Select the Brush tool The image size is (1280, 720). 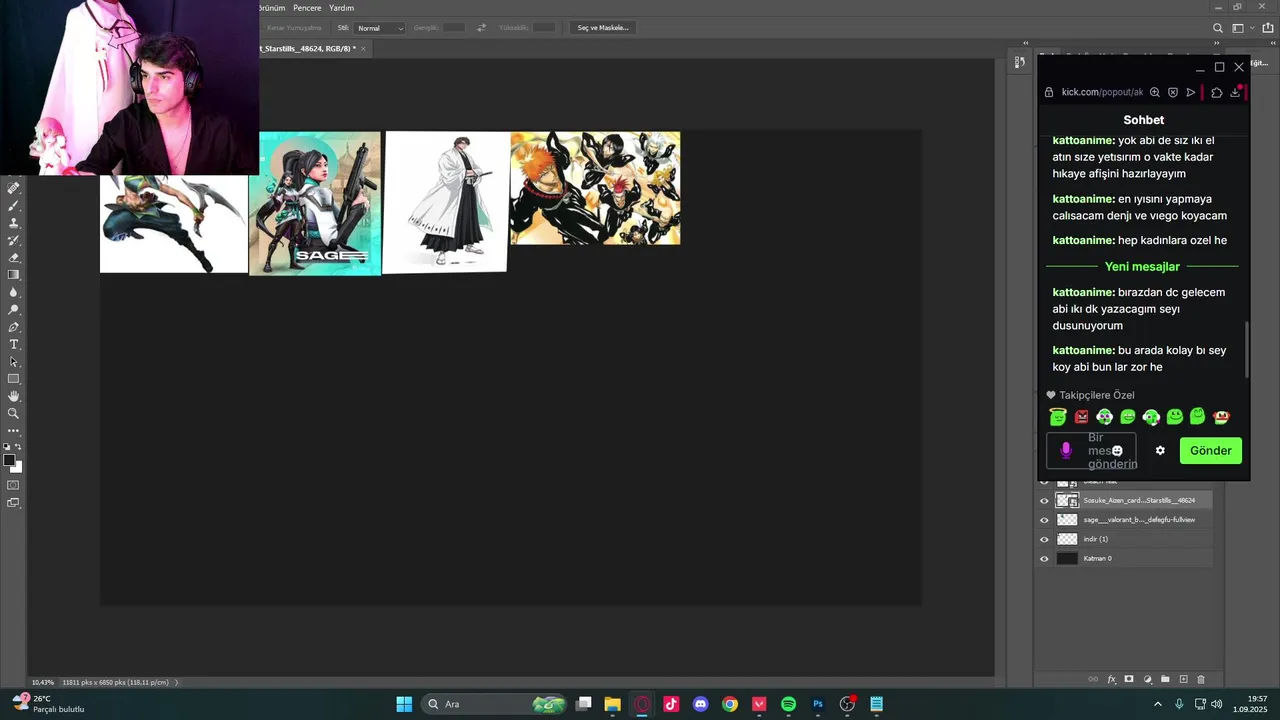pyautogui.click(x=14, y=205)
